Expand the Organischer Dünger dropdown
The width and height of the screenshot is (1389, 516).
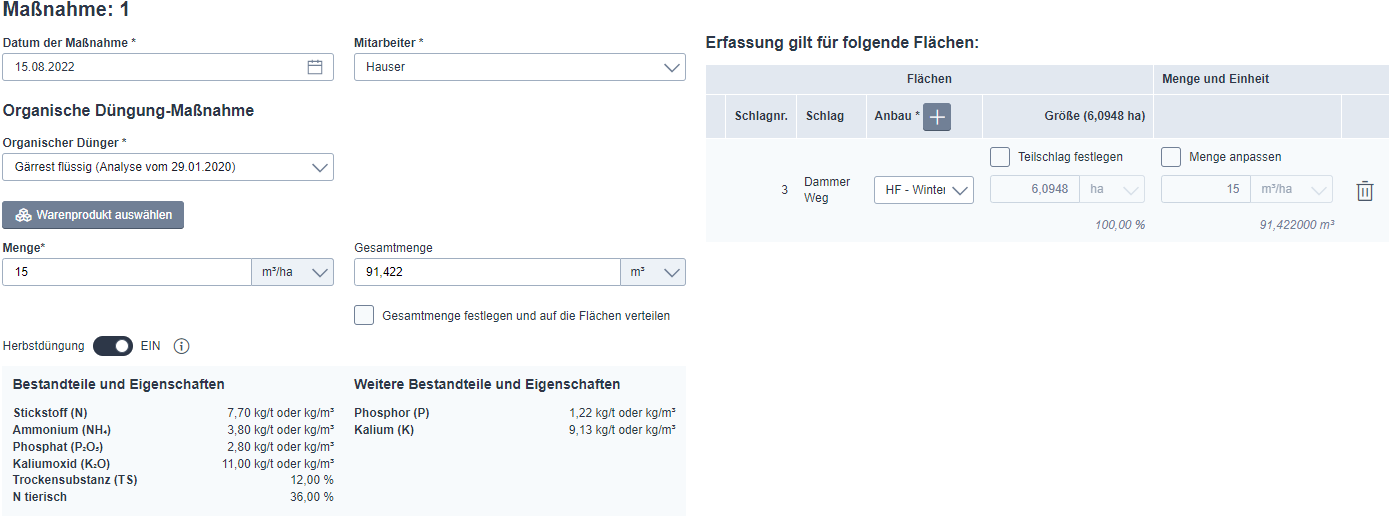point(168,167)
